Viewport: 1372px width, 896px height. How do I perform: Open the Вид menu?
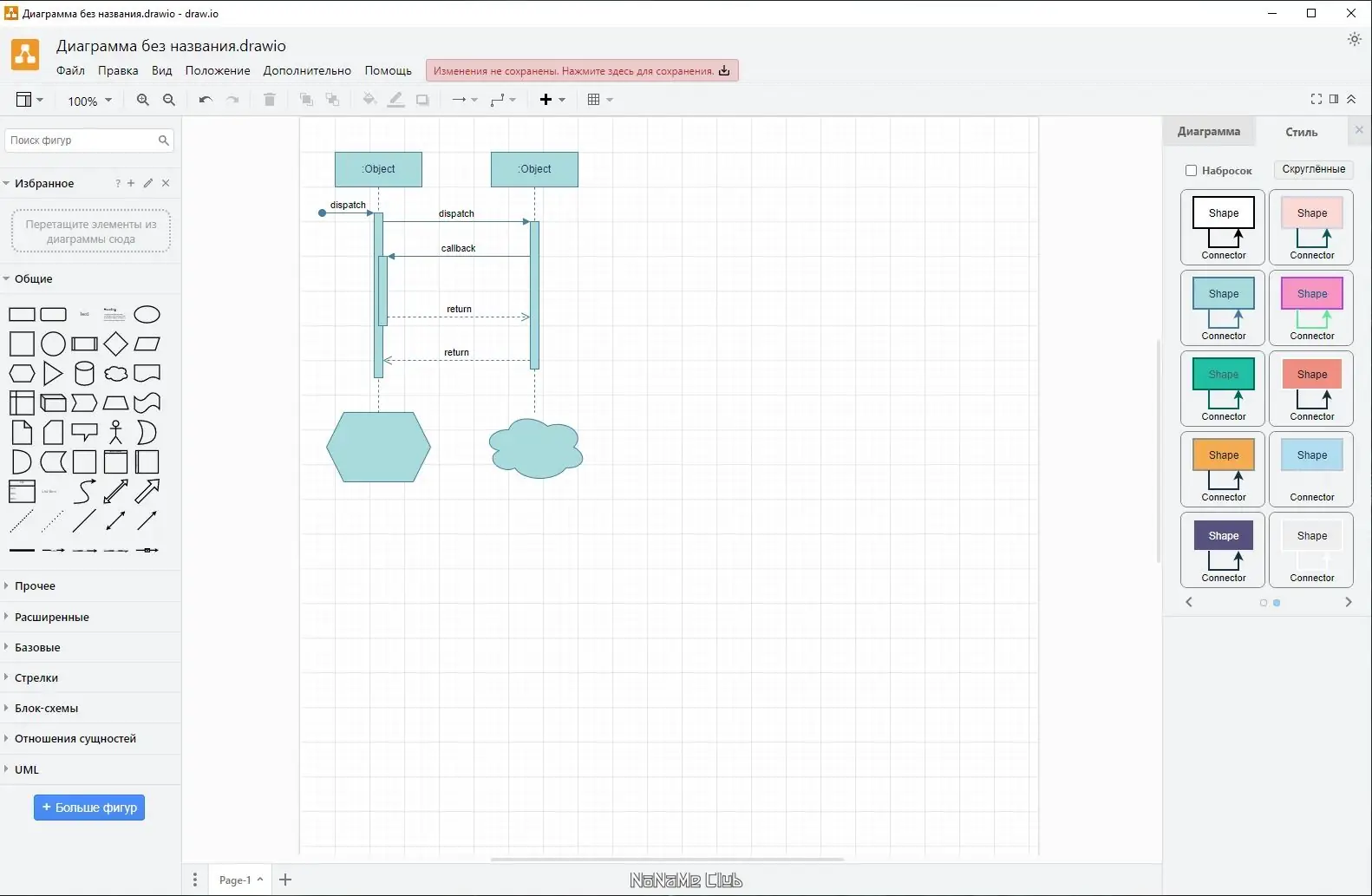click(x=162, y=71)
